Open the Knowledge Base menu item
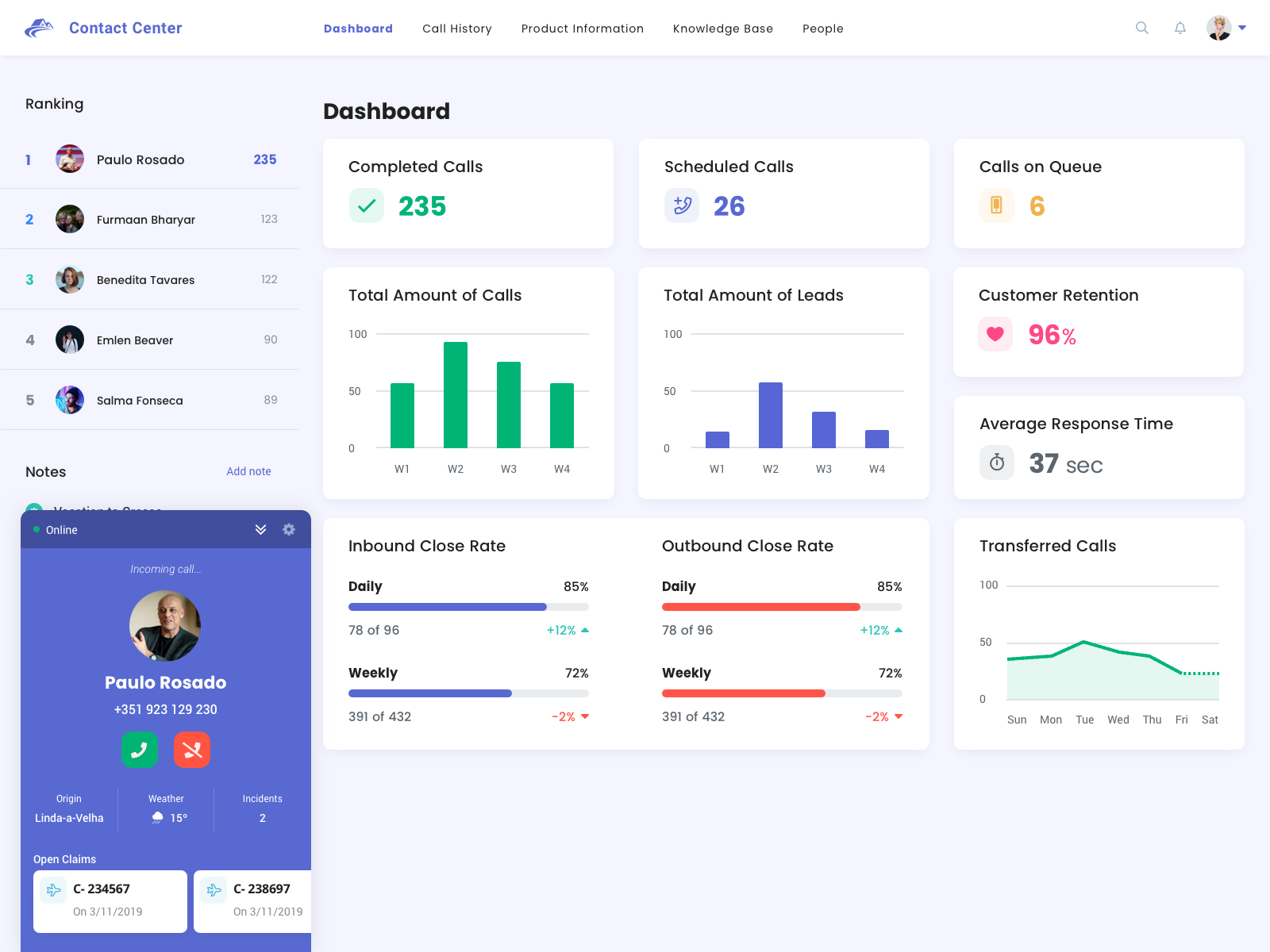Viewport: 1270px width, 952px height. 722,28
